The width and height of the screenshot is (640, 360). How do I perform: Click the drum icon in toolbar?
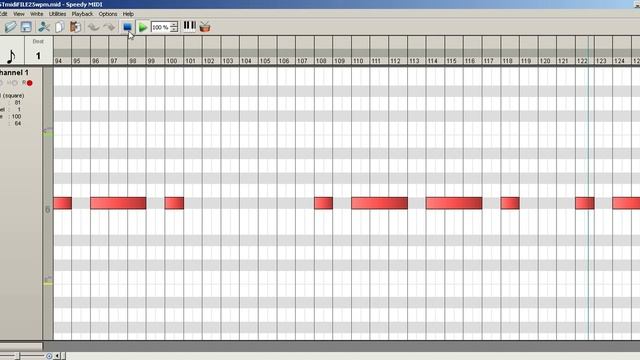[x=205, y=27]
